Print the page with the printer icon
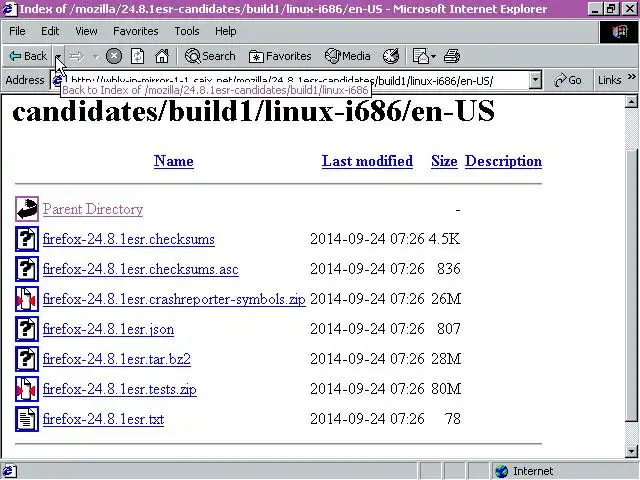640x480 pixels. (452, 56)
